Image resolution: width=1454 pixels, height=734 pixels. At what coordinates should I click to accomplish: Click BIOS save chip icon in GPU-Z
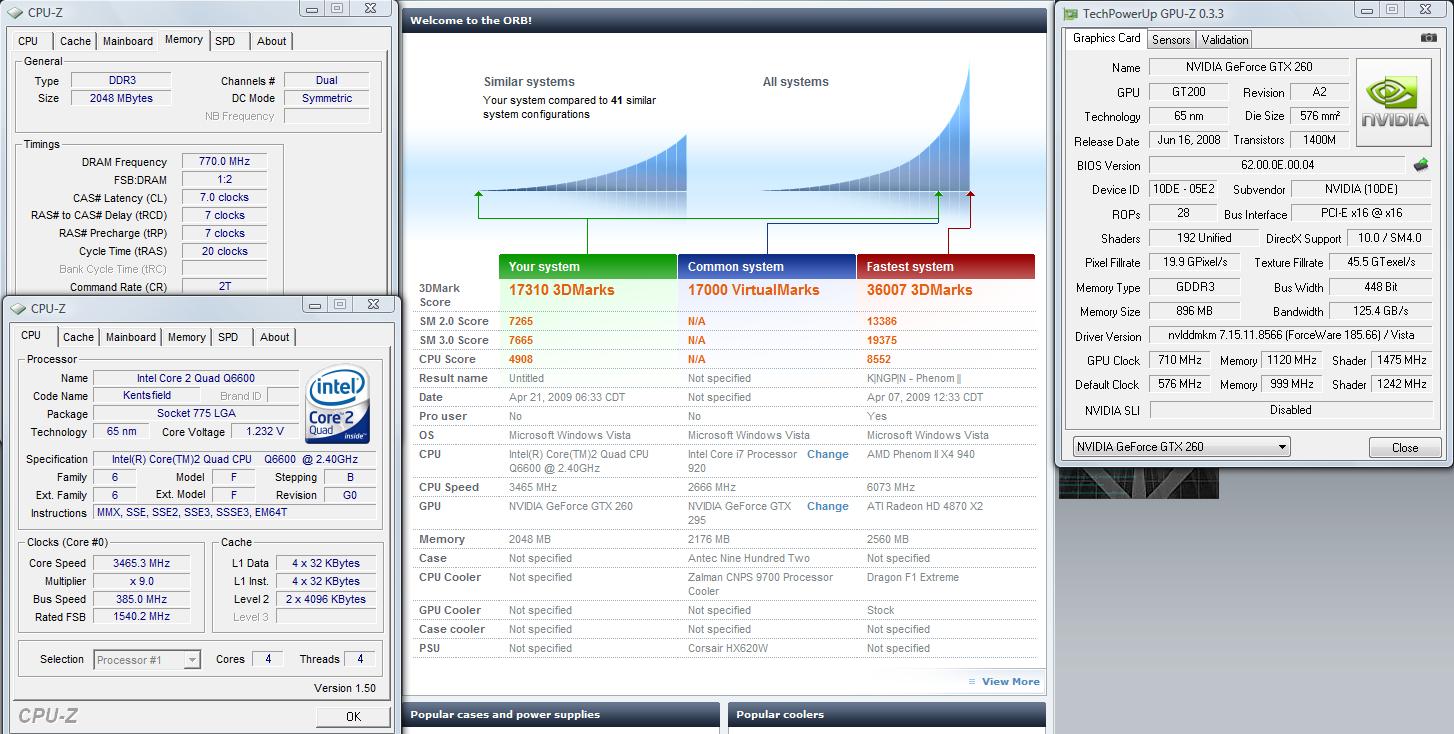pos(1420,165)
